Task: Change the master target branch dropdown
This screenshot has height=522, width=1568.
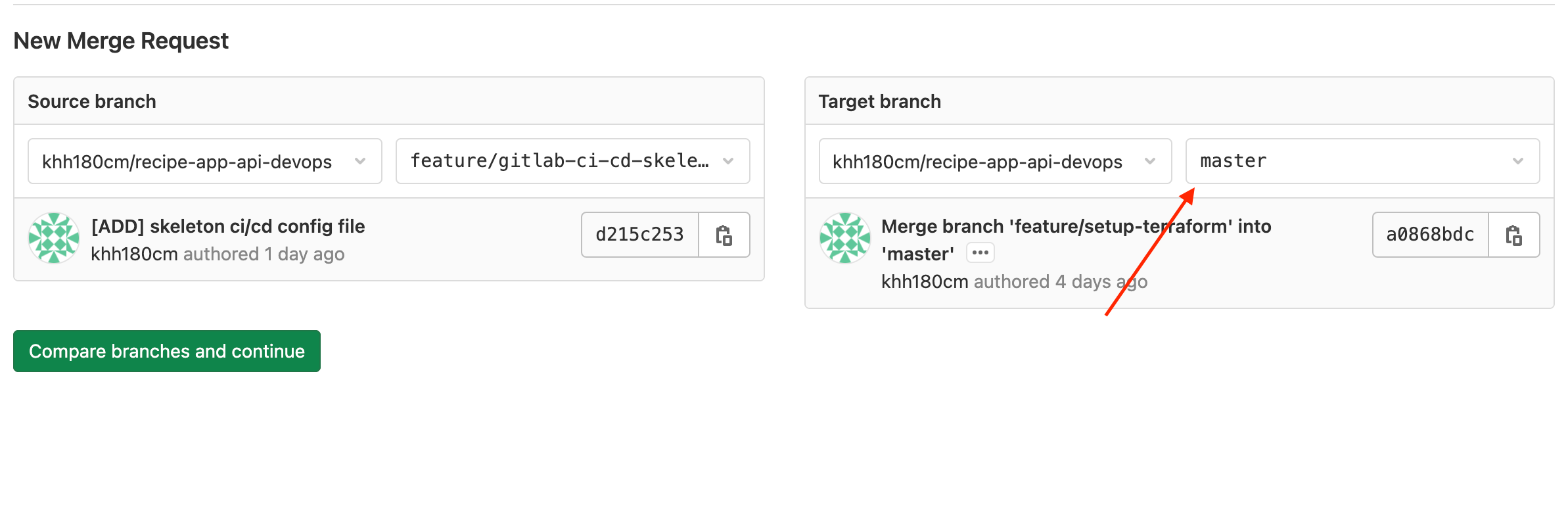Action: pyautogui.click(x=1362, y=161)
